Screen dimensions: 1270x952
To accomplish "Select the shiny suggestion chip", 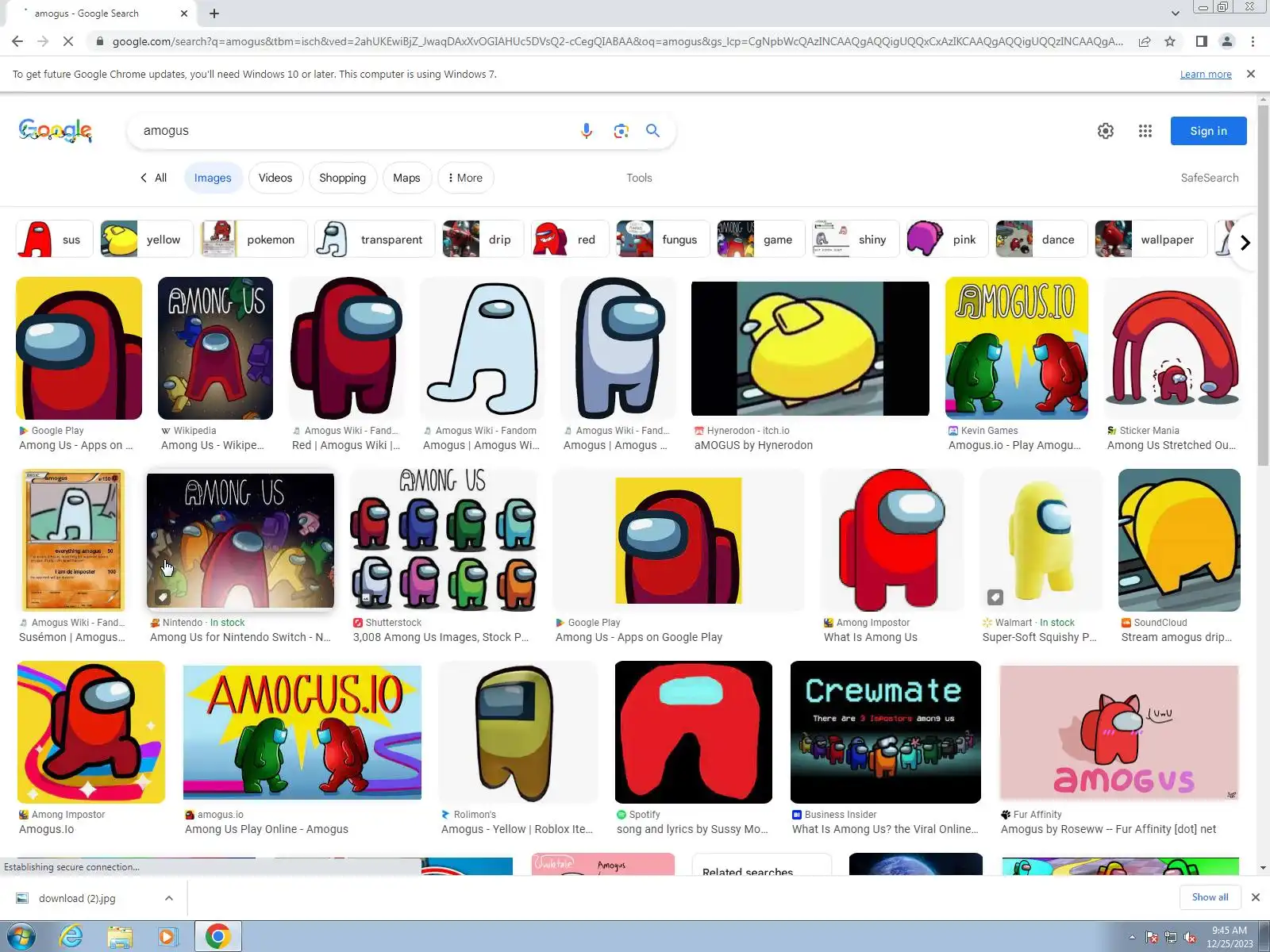I will tap(856, 240).
